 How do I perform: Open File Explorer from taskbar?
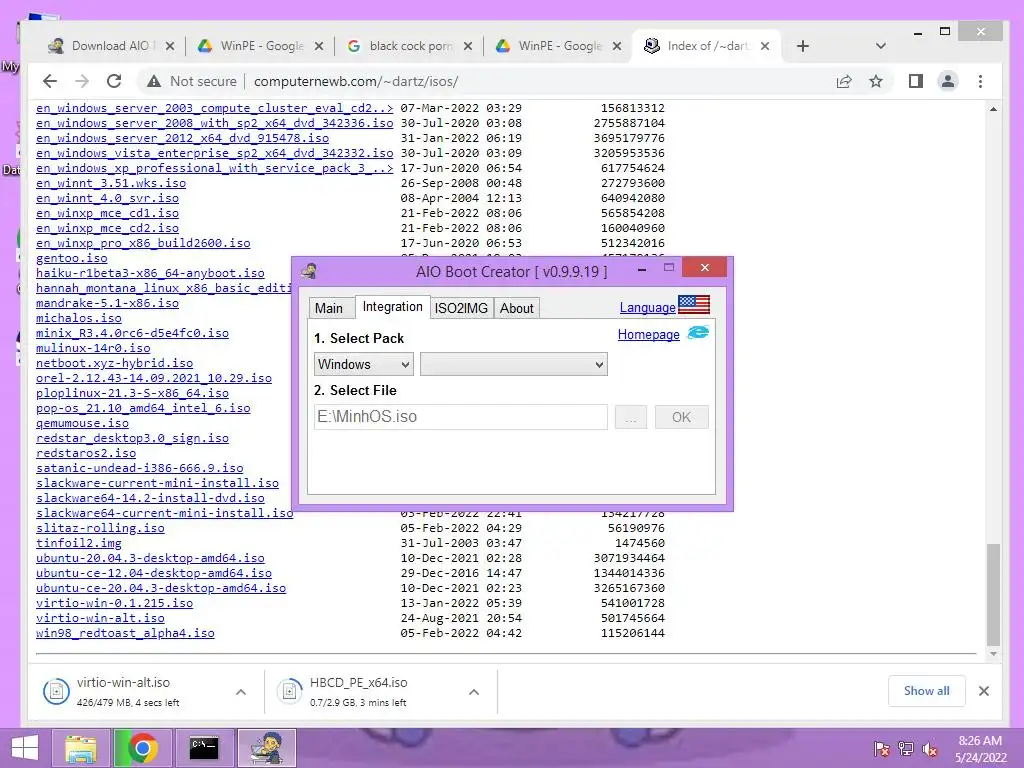coord(80,748)
